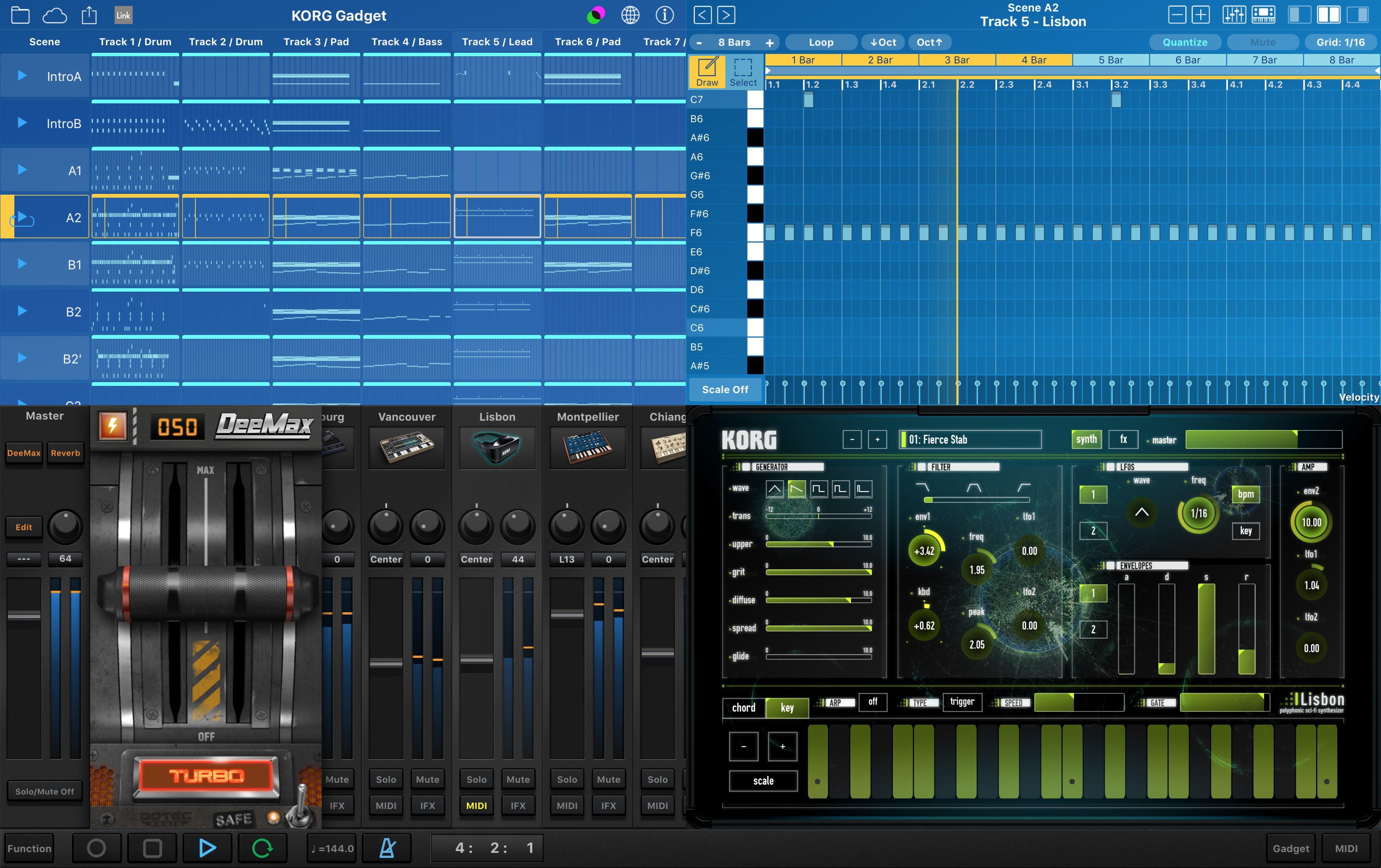
Task: Toggle Solo/Mute Off on Master
Action: pos(45,791)
